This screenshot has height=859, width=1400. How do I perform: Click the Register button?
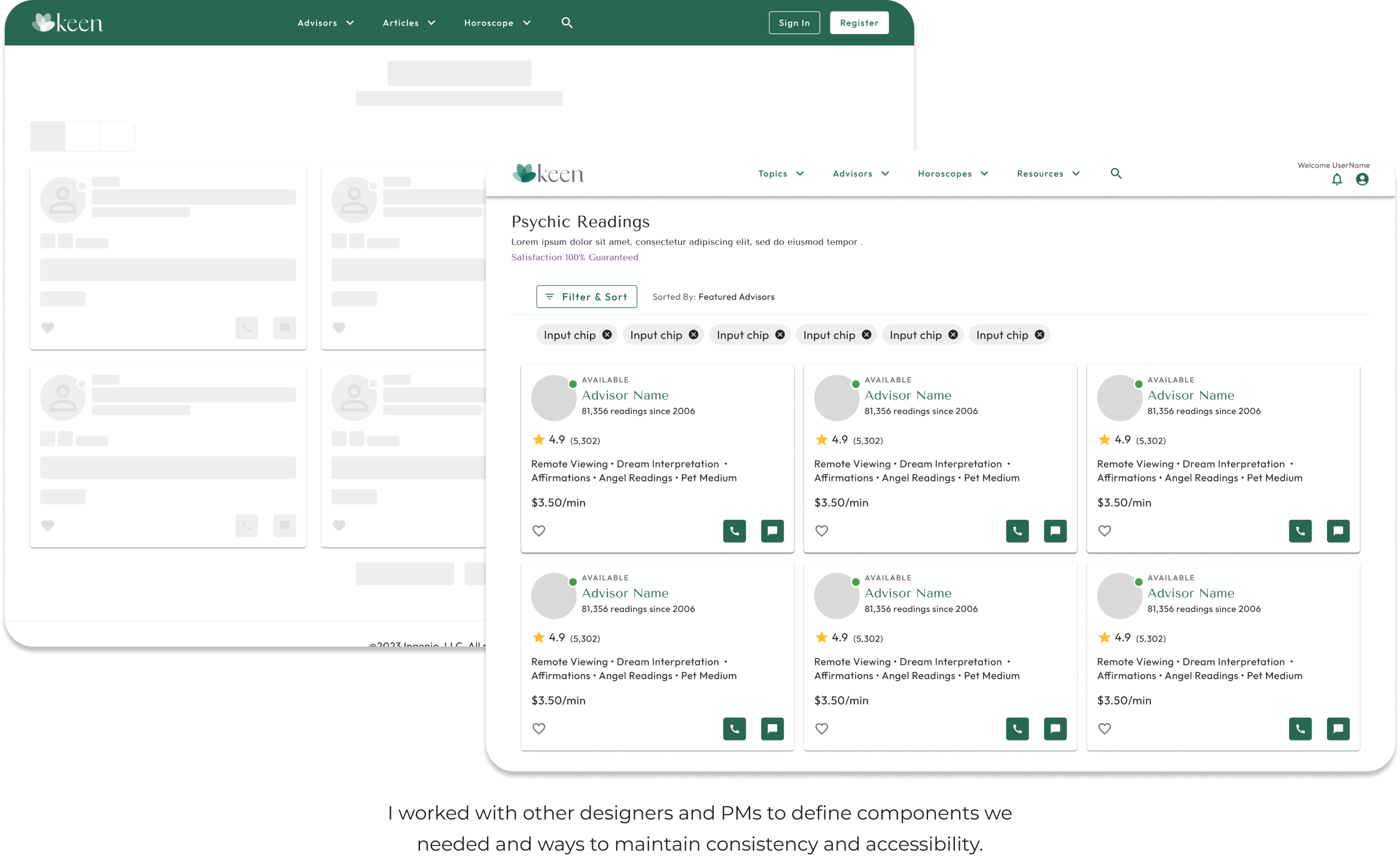pyautogui.click(x=859, y=23)
